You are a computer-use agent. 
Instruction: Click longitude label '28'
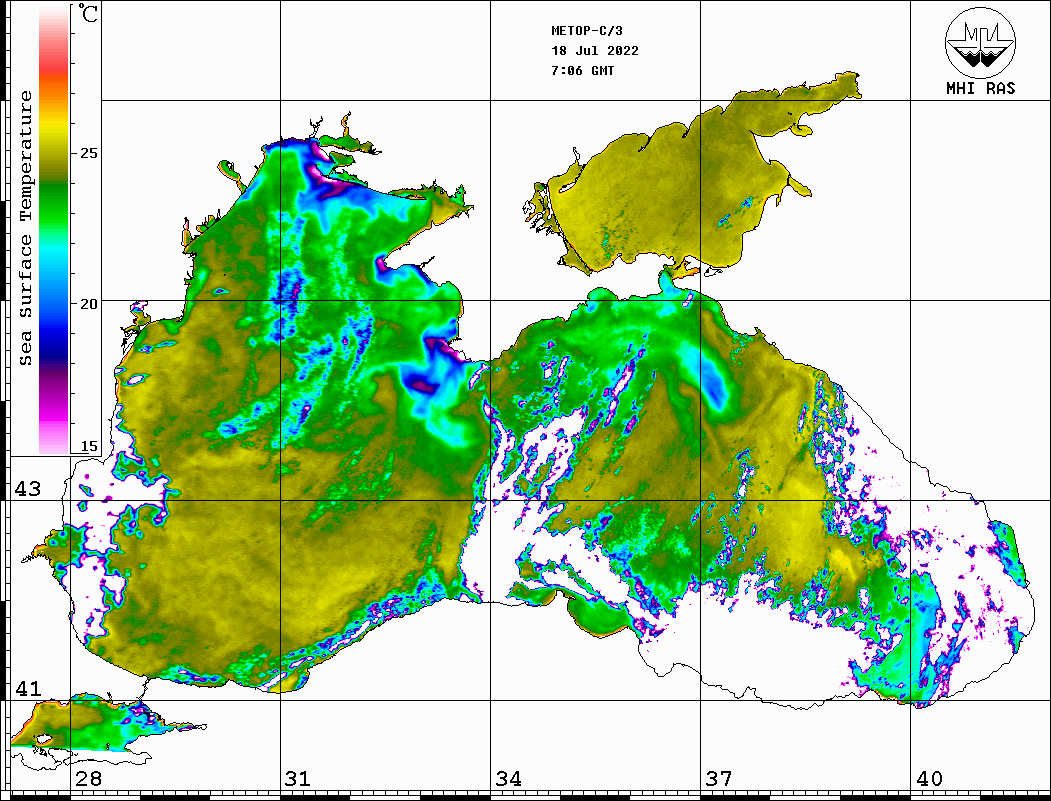tap(88, 779)
